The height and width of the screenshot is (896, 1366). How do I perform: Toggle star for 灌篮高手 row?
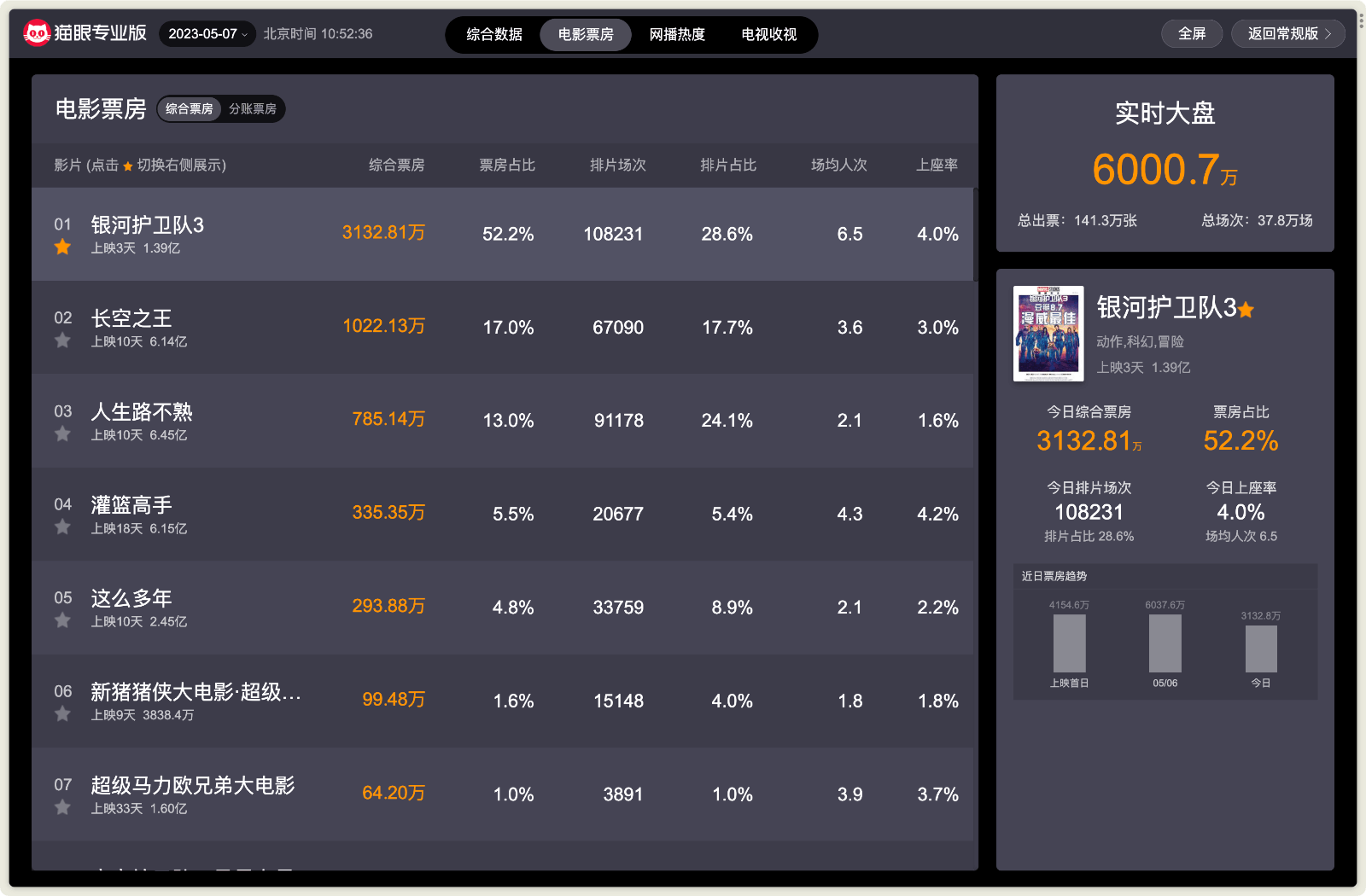click(62, 527)
